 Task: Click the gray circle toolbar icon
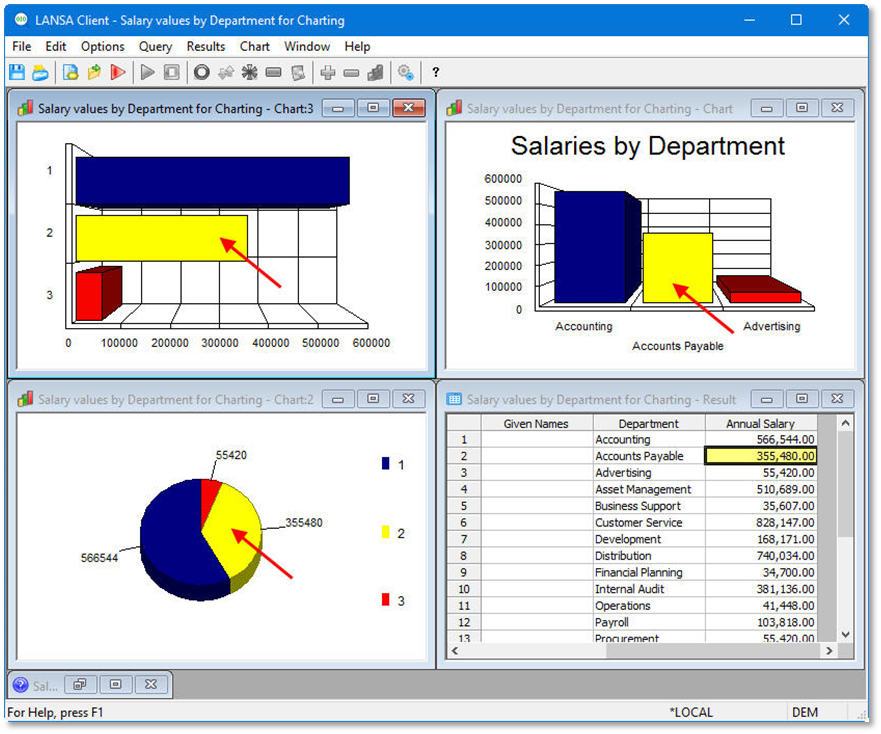[201, 72]
